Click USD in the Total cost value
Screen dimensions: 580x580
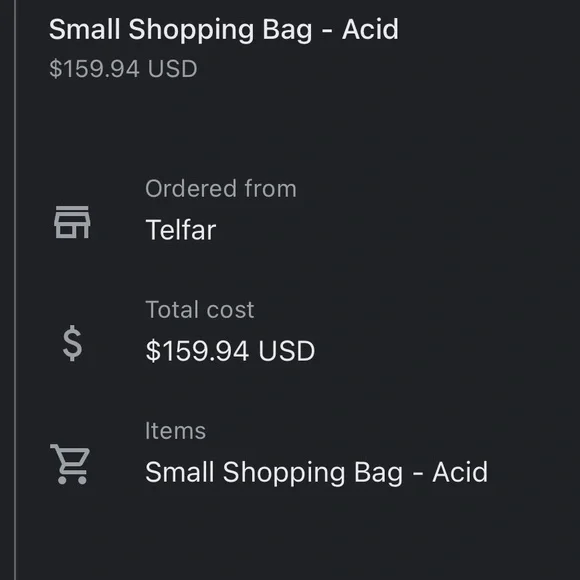(287, 351)
